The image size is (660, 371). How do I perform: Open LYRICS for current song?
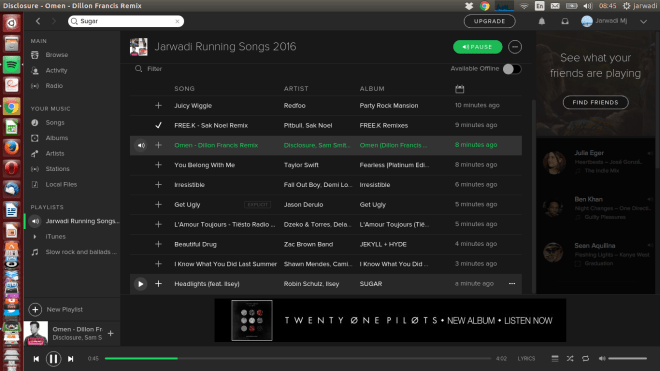point(526,358)
